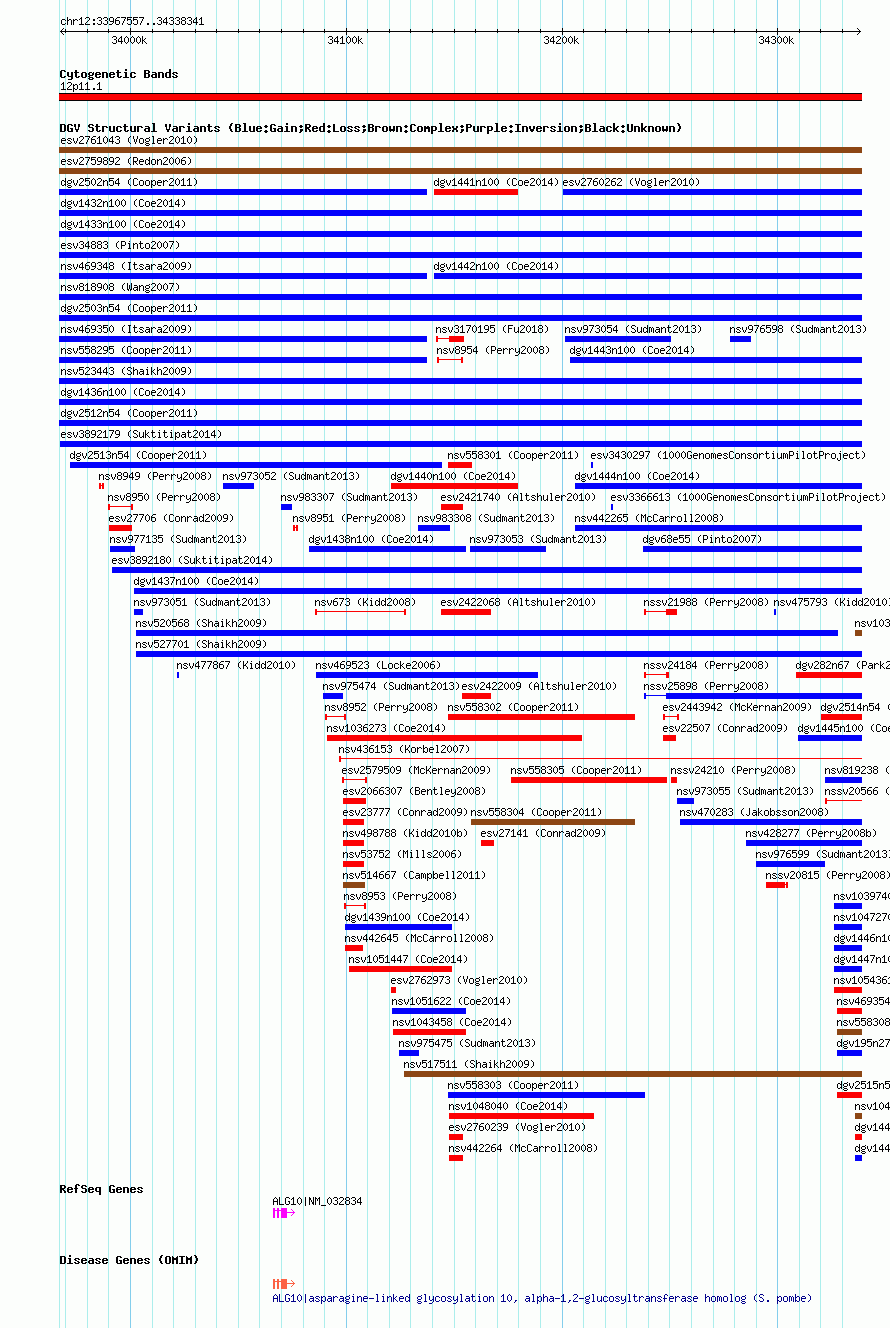Open variant nsv818908 (Wang2007)

click(120, 287)
